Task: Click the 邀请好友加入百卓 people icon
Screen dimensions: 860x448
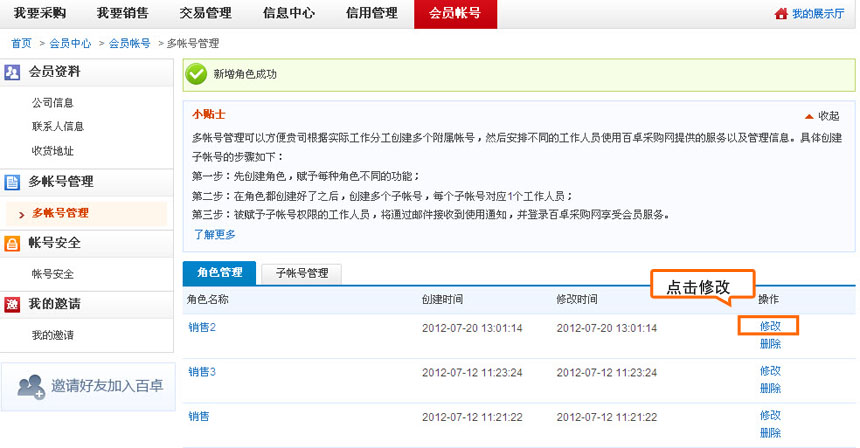Action: (x=31, y=386)
